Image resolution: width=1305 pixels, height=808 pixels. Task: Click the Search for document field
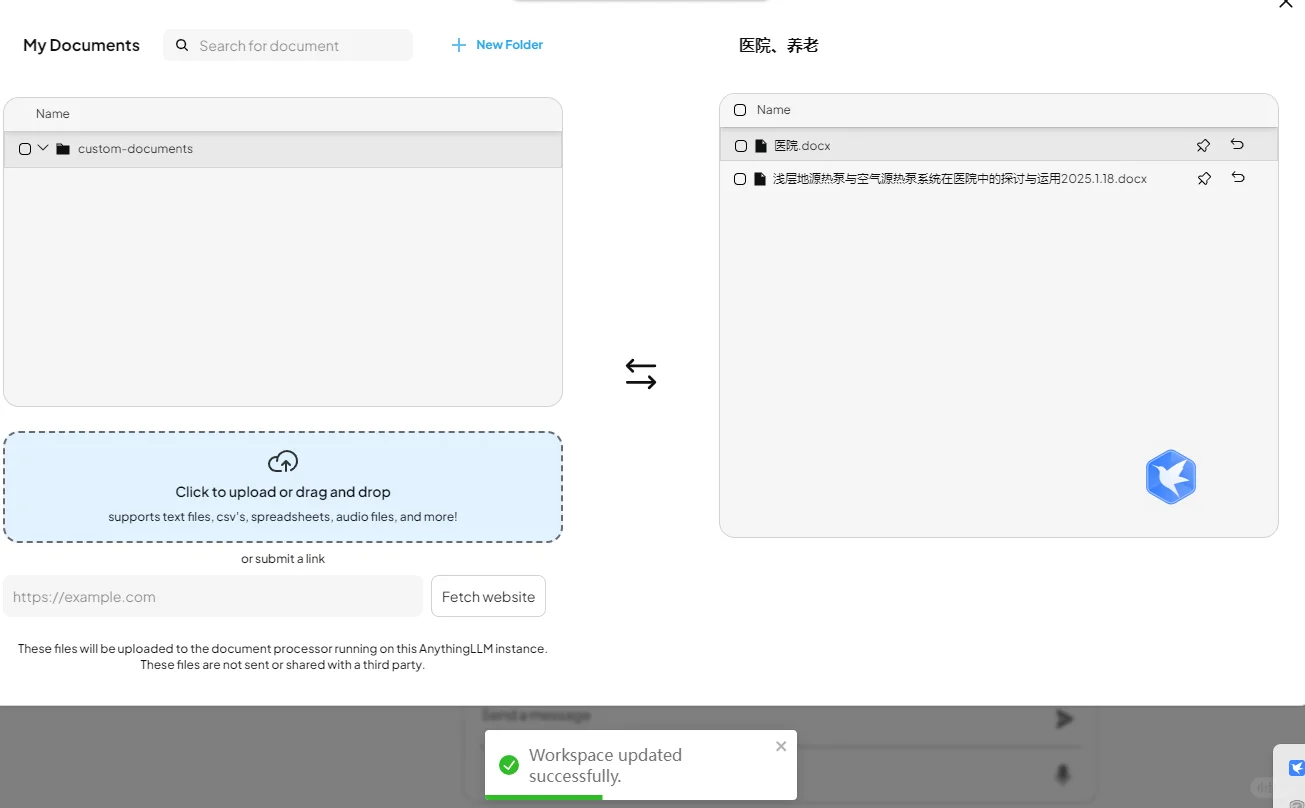click(x=288, y=45)
